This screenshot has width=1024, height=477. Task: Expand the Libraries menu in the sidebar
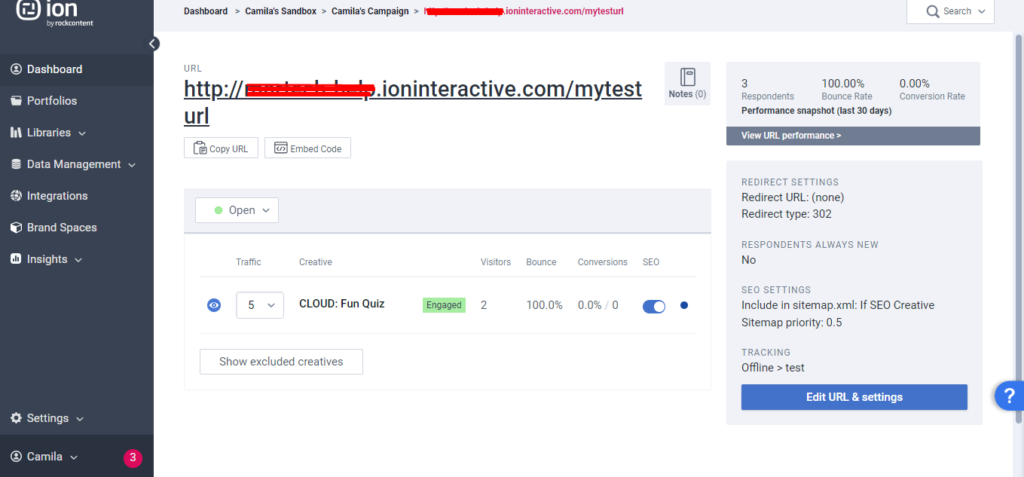48,132
